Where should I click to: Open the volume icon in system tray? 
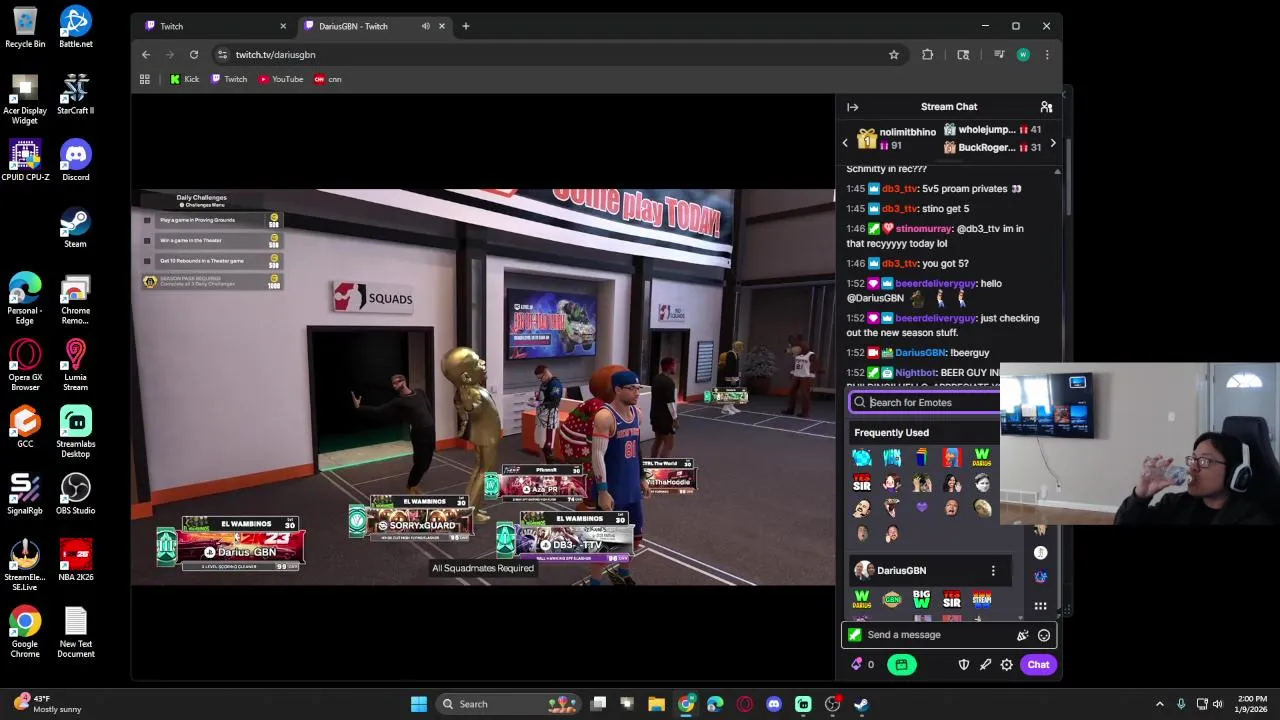1218,704
